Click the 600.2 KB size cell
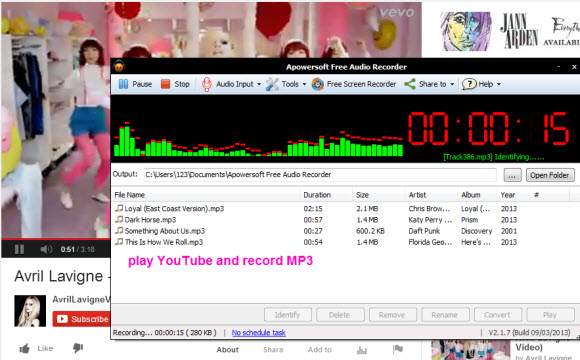This screenshot has height=360, width=580. click(370, 231)
